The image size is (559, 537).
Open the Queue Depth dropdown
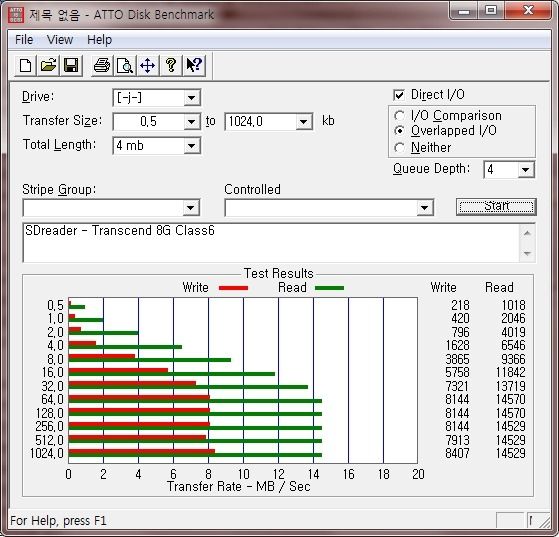[x=525, y=170]
